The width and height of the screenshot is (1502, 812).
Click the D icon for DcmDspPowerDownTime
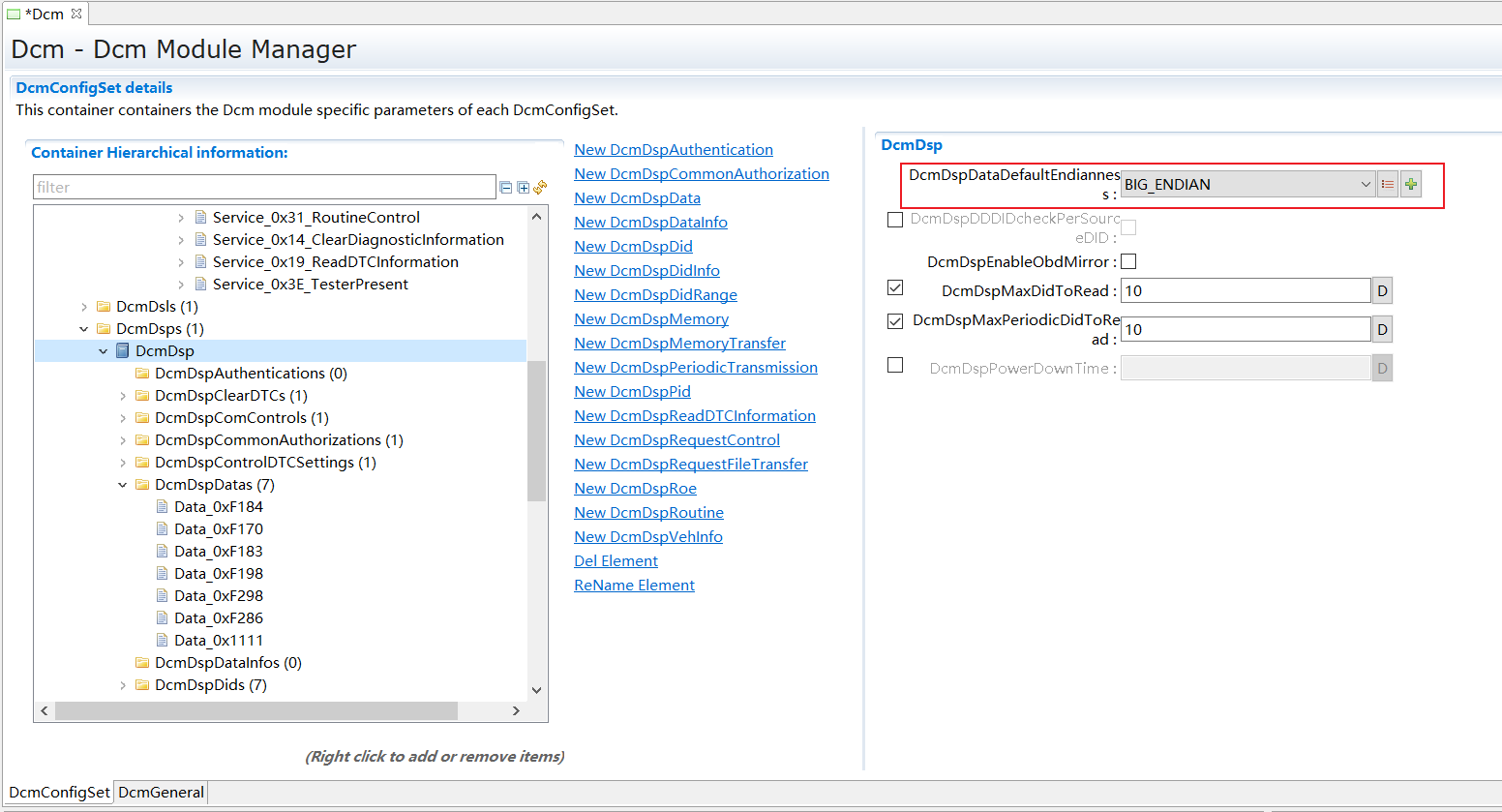[1382, 368]
